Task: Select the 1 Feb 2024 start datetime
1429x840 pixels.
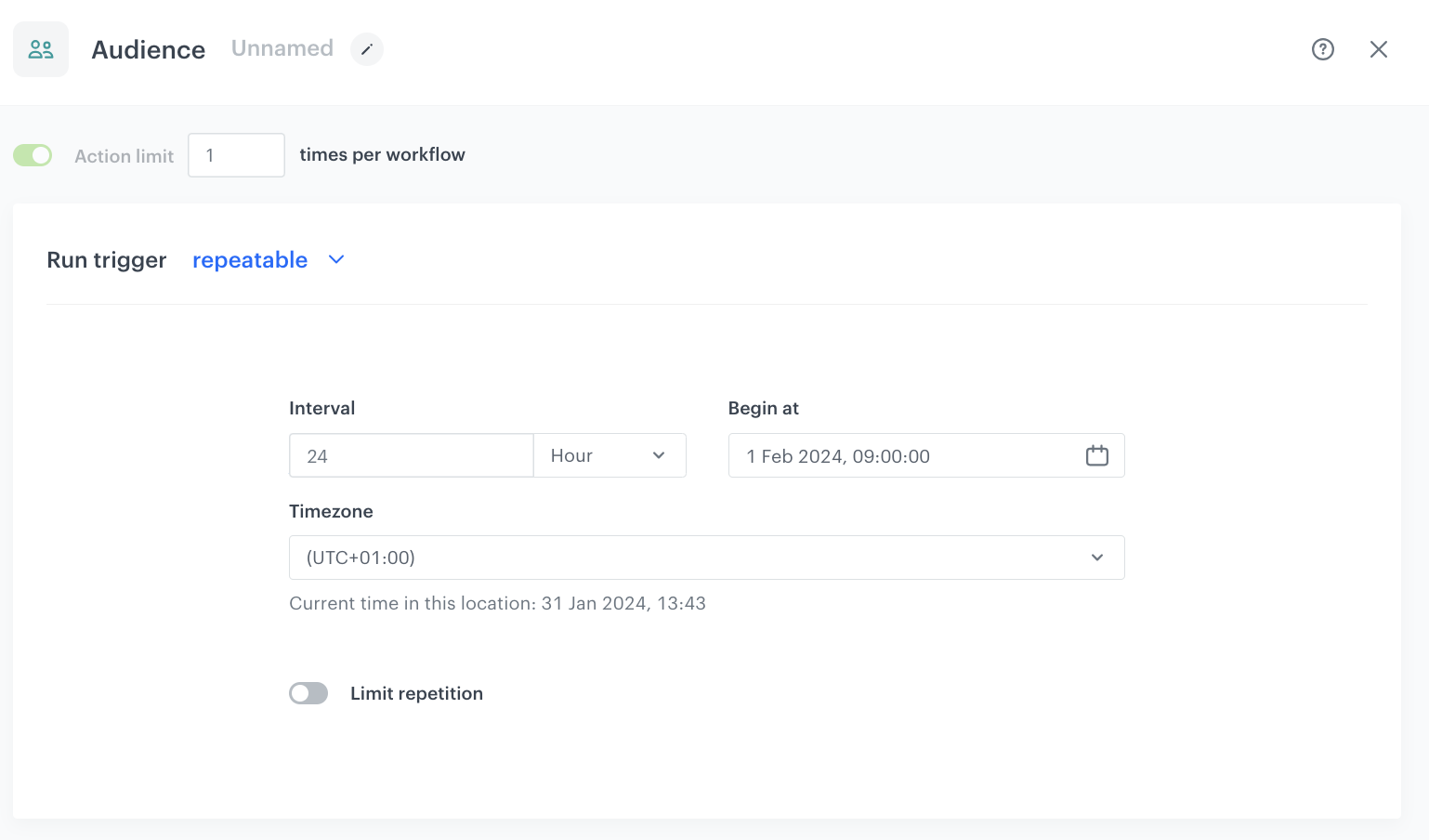Action: pos(836,455)
